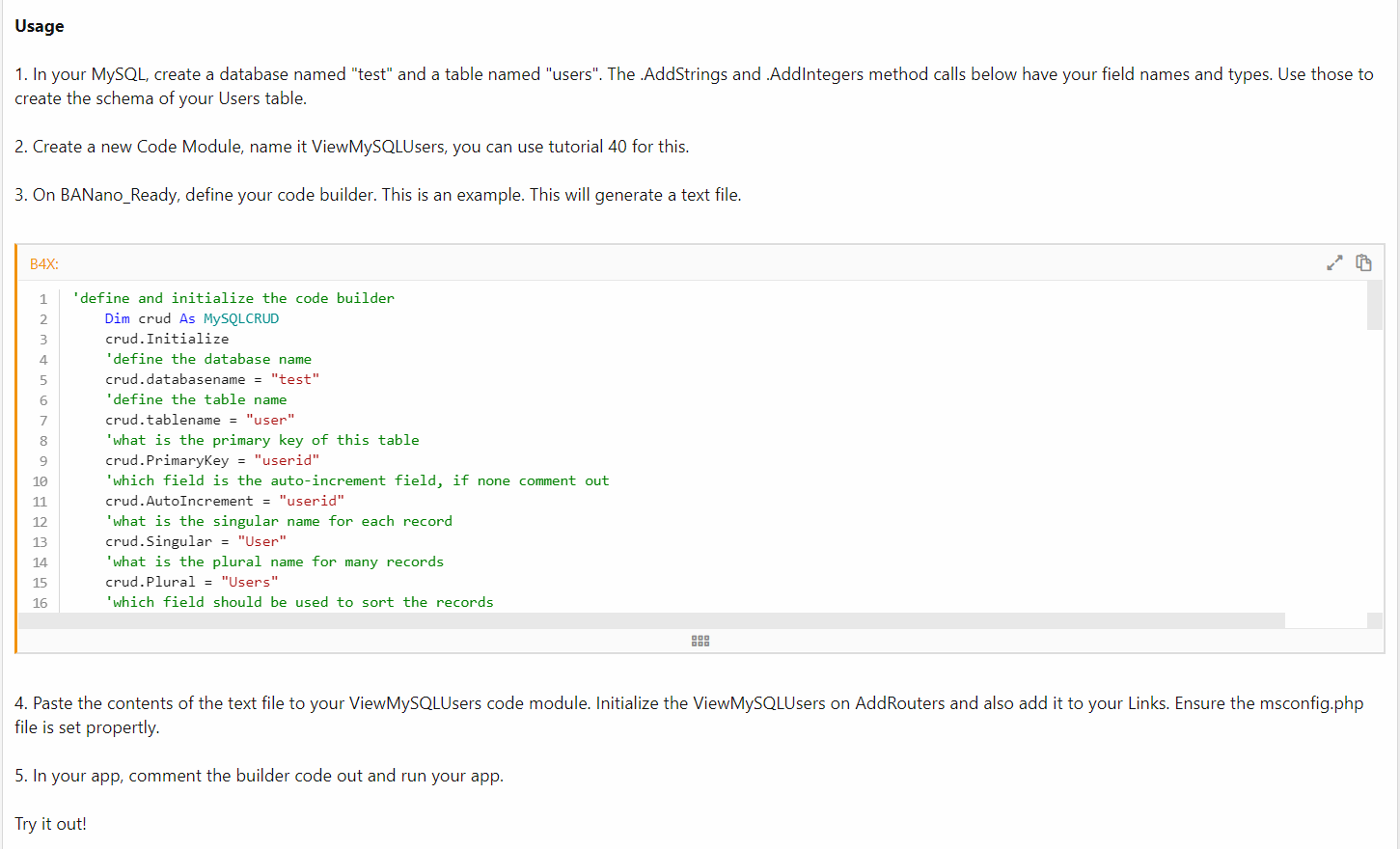The height and width of the screenshot is (849, 1400).
Task: Click the "Usage" heading
Action: (x=40, y=26)
